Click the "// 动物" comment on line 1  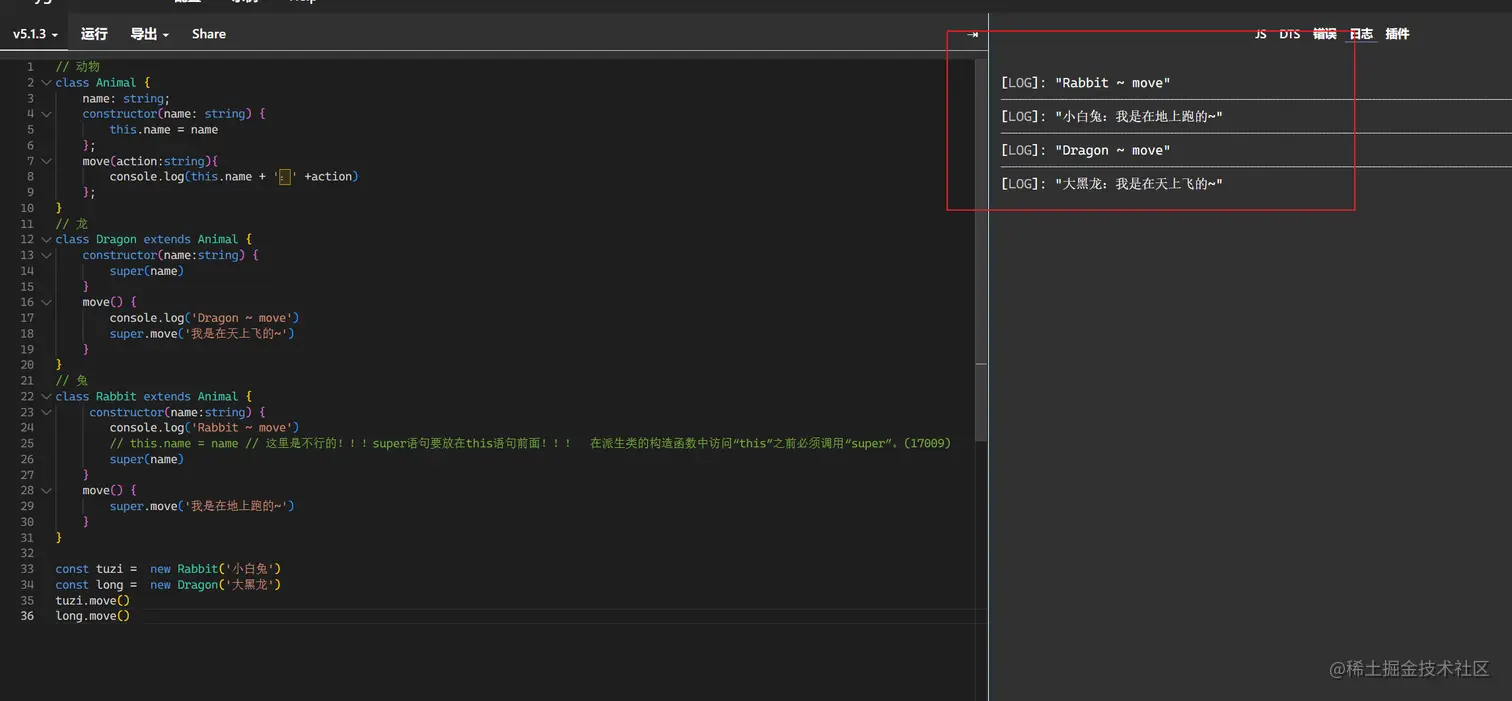point(78,67)
